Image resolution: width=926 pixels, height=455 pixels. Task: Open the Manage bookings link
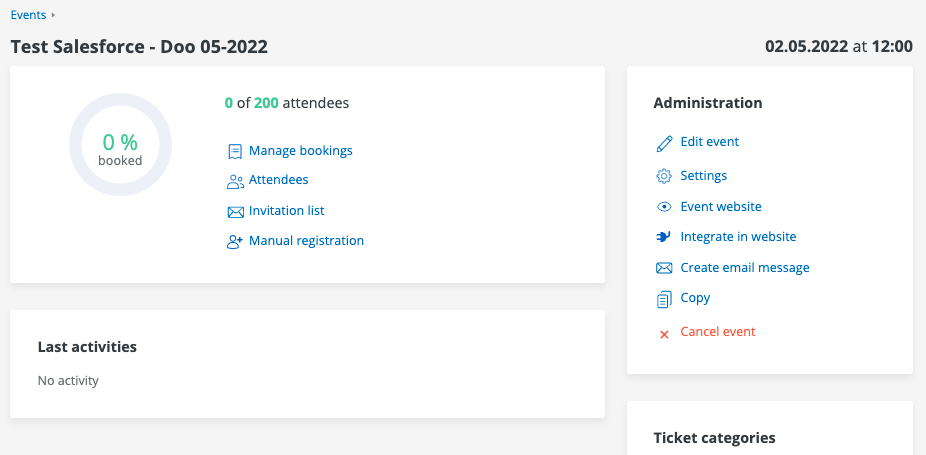coord(300,151)
